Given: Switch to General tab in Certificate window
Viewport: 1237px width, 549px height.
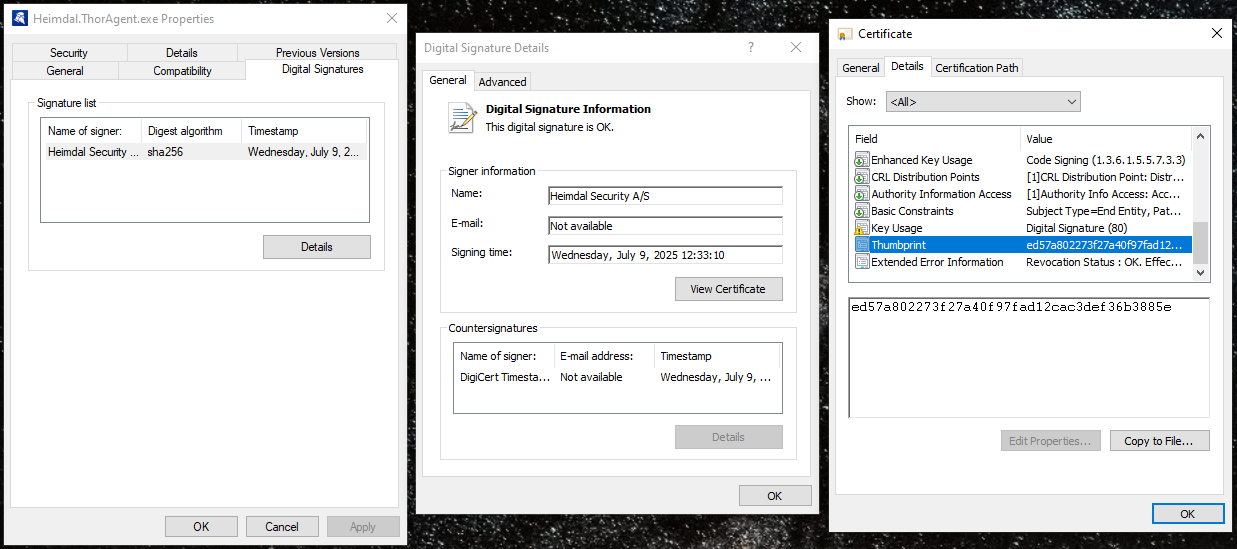Looking at the screenshot, I should pos(861,68).
